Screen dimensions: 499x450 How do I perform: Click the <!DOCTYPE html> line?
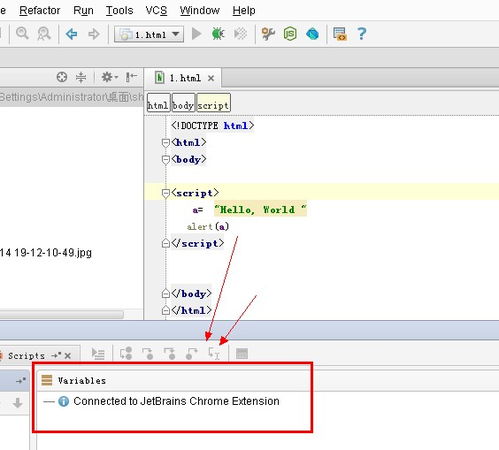click(212, 126)
